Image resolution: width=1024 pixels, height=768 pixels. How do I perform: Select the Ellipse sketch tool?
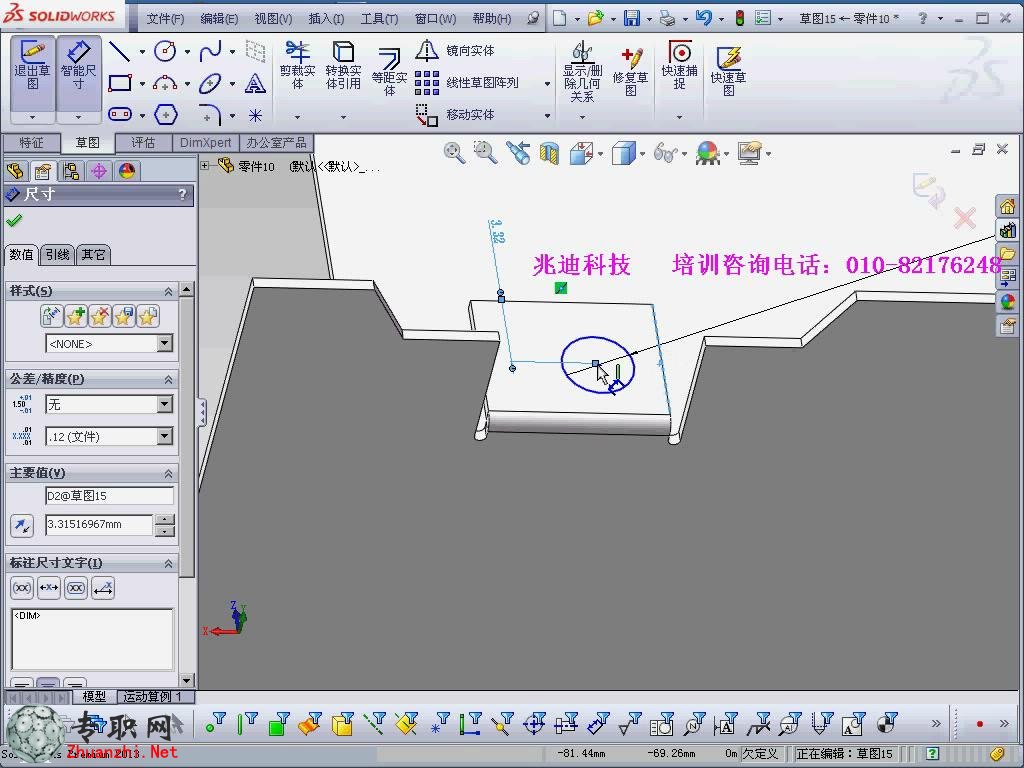click(x=210, y=83)
